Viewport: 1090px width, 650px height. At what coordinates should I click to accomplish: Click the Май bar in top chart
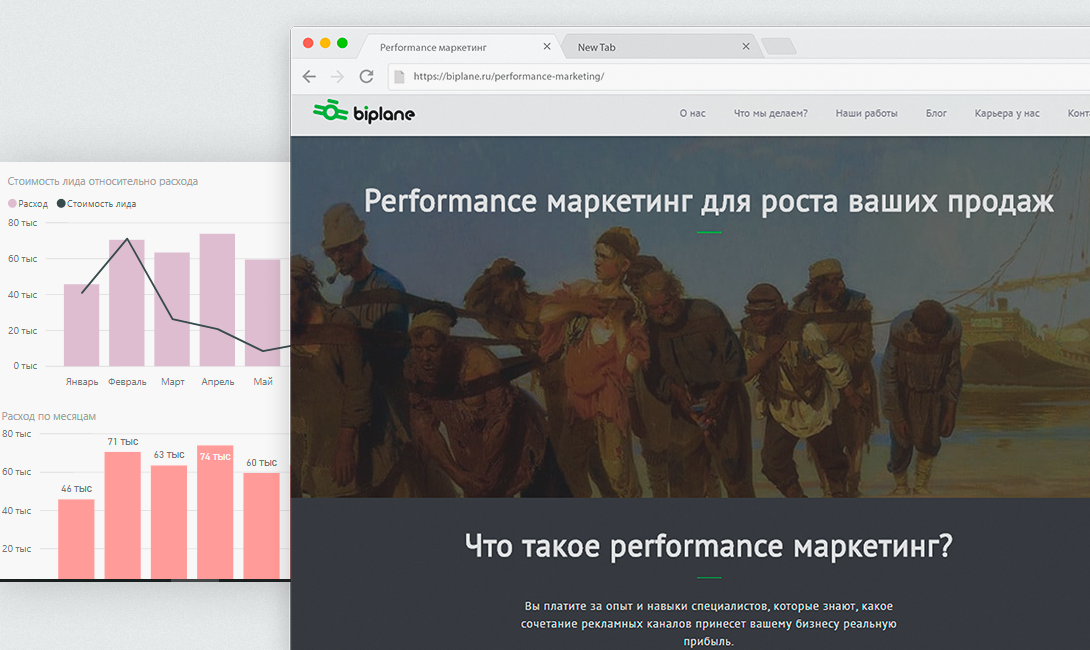pyautogui.click(x=262, y=312)
